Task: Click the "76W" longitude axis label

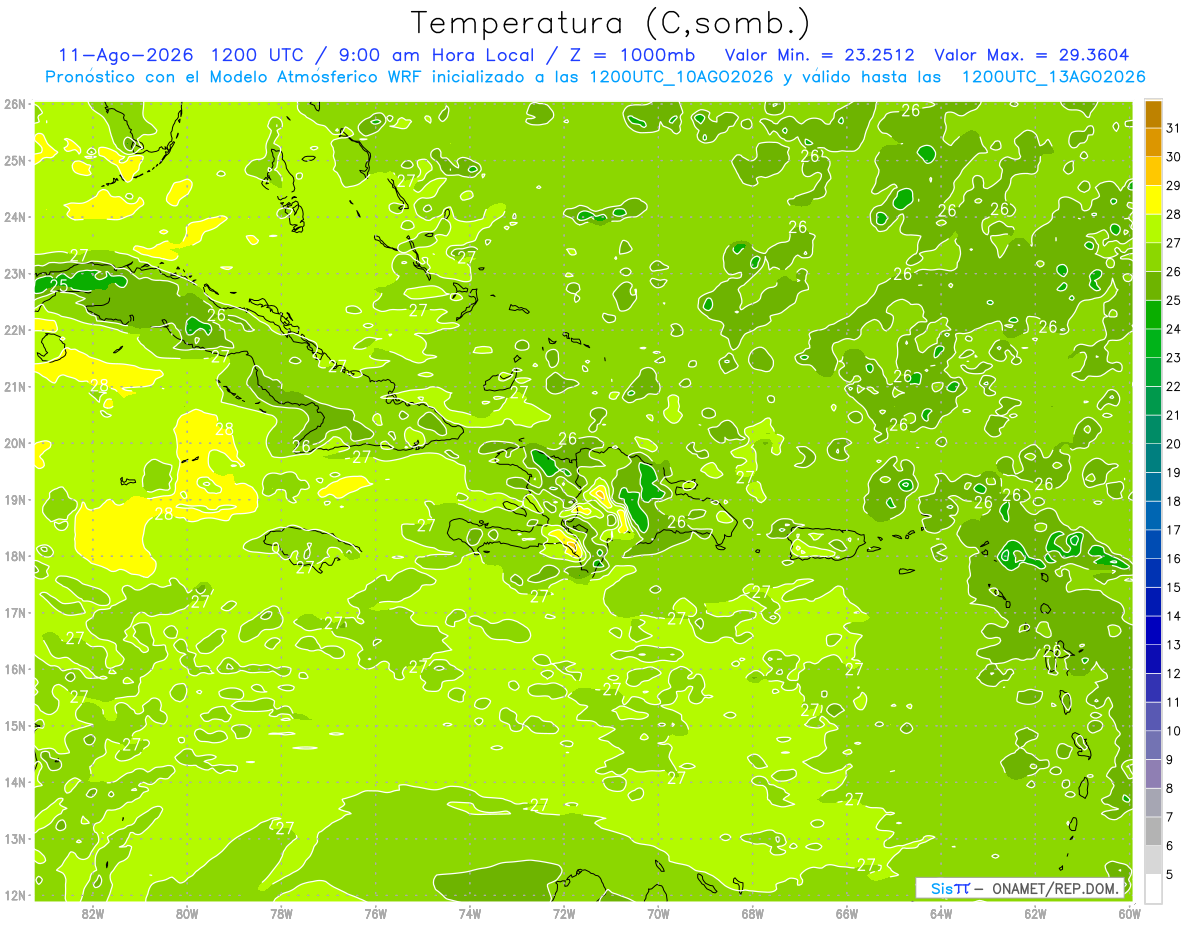Action: point(375,913)
